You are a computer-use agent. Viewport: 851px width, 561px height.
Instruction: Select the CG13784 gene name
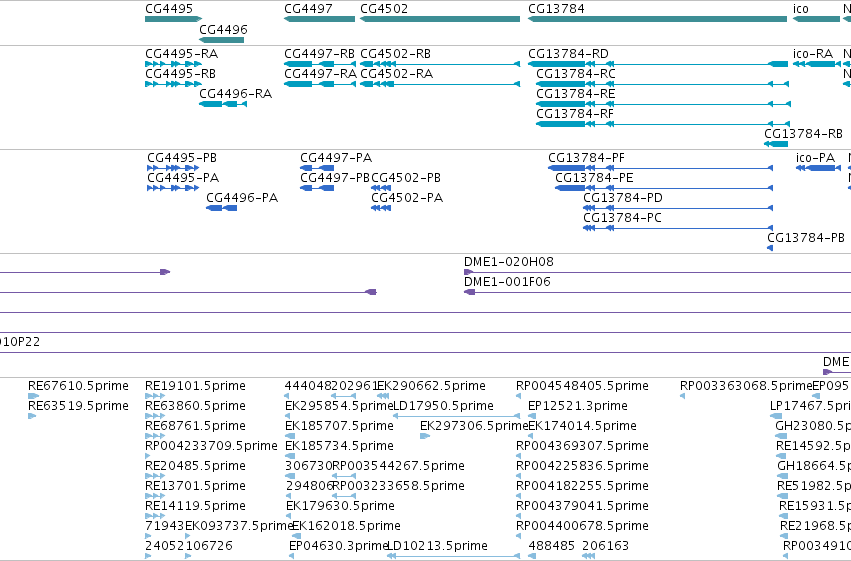coord(556,9)
